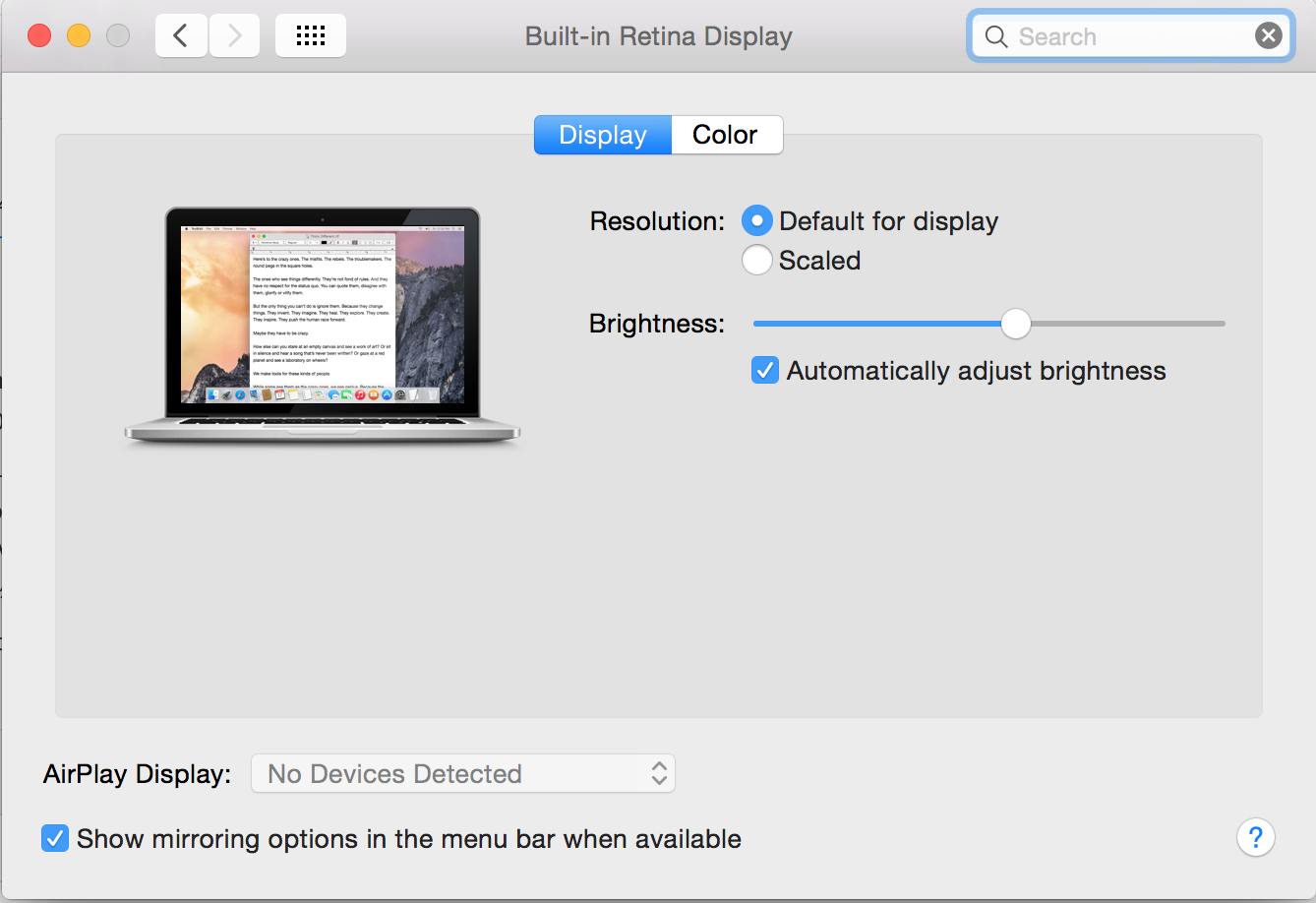Toggle Automatically adjust brightness checkbox
This screenshot has height=903, width=1316.
pyautogui.click(x=765, y=371)
